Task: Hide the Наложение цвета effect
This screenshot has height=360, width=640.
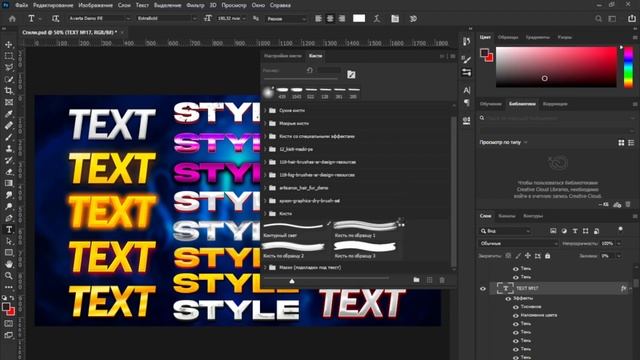Action: click(x=516, y=315)
